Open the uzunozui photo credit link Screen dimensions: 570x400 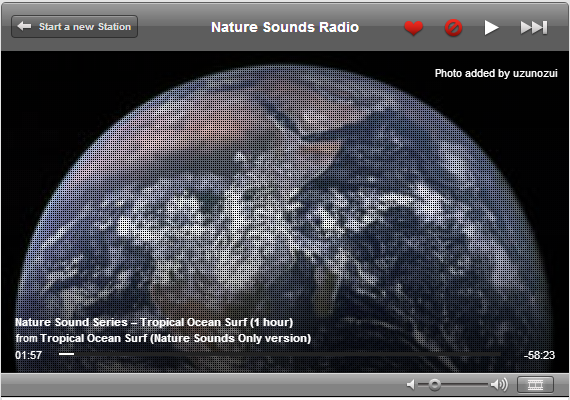[x=535, y=73]
